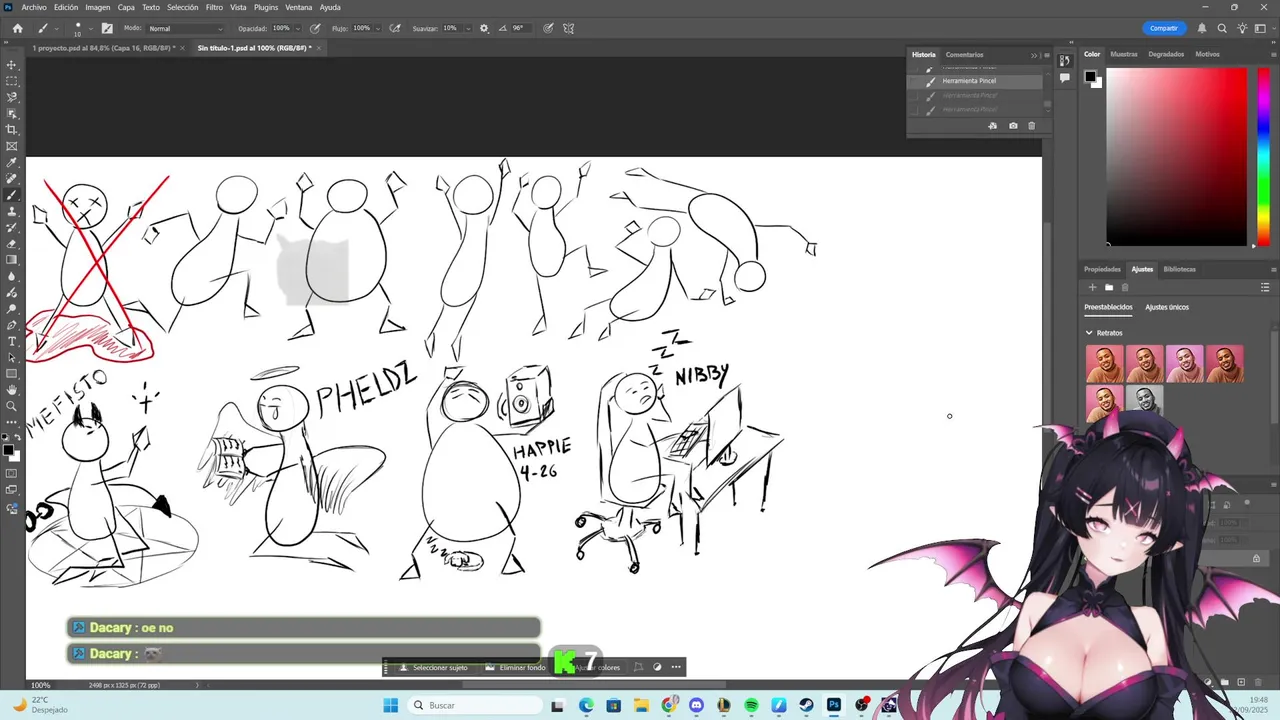Open Spotify from the Windows taskbar
1280x720 pixels.
(x=751, y=705)
